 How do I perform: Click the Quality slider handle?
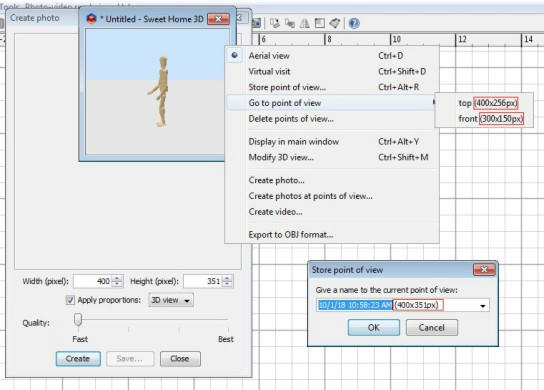pyautogui.click(x=78, y=320)
